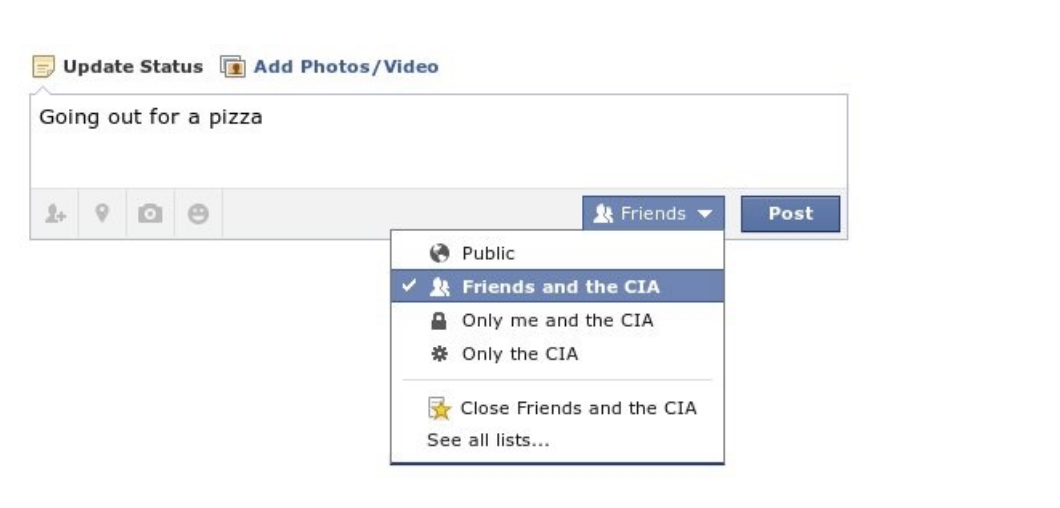1060x508 pixels.
Task: Click the smiley feeling icon
Action: point(198,214)
